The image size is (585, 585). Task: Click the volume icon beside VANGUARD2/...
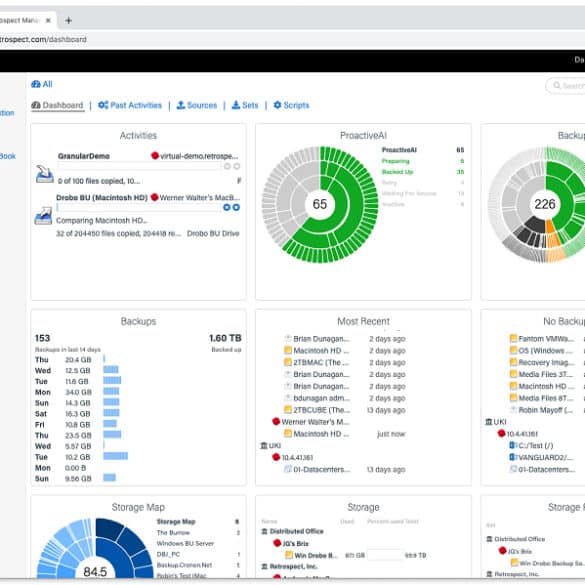click(513, 457)
